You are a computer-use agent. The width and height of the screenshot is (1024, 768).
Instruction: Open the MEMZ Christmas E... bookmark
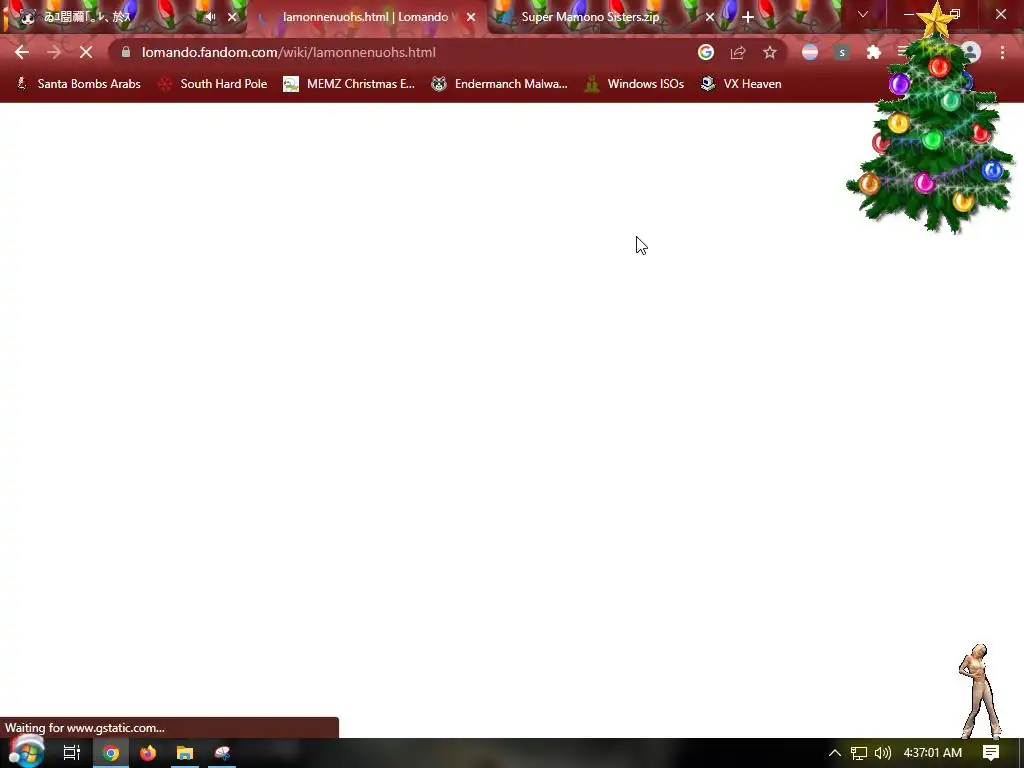(x=349, y=84)
